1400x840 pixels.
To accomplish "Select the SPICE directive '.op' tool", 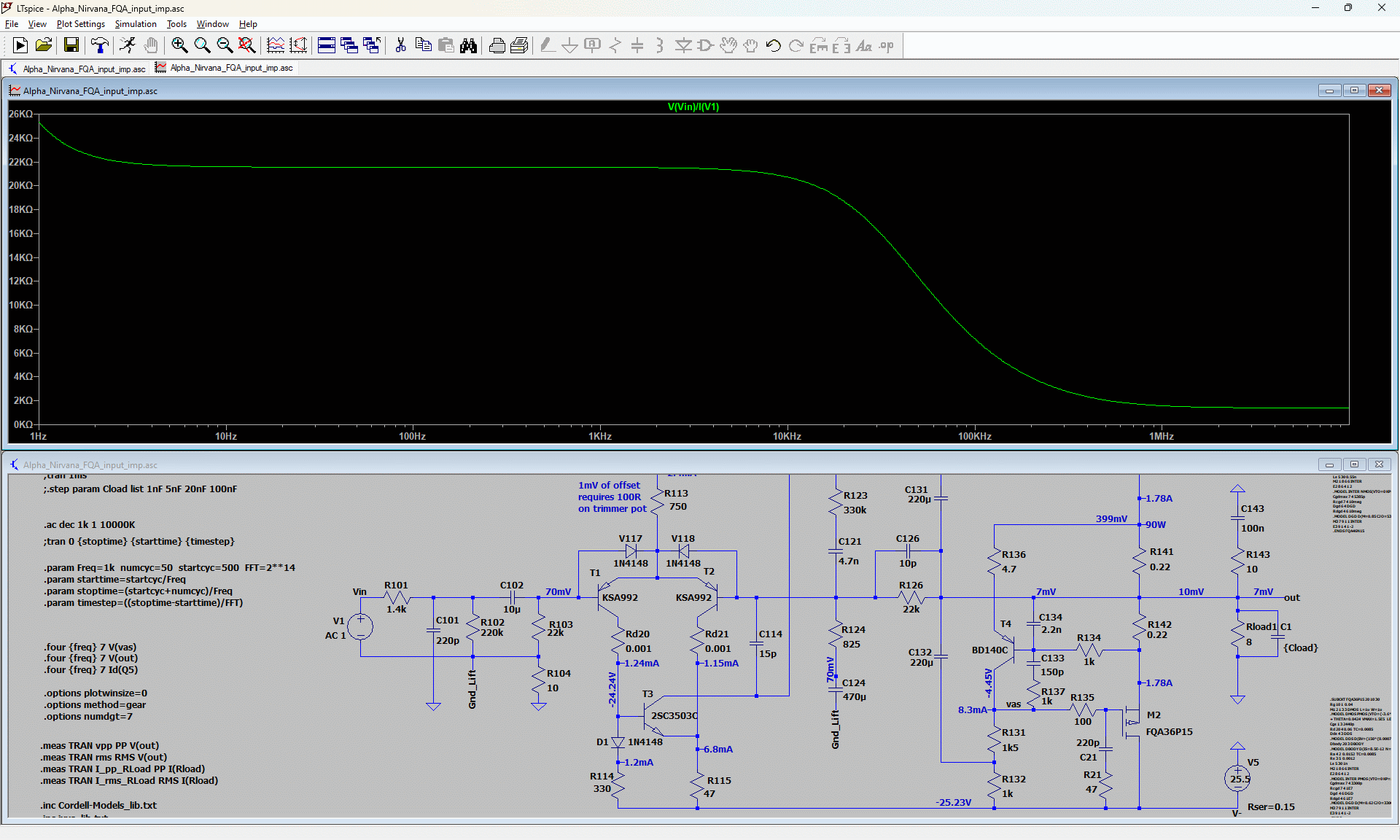I will click(887, 45).
